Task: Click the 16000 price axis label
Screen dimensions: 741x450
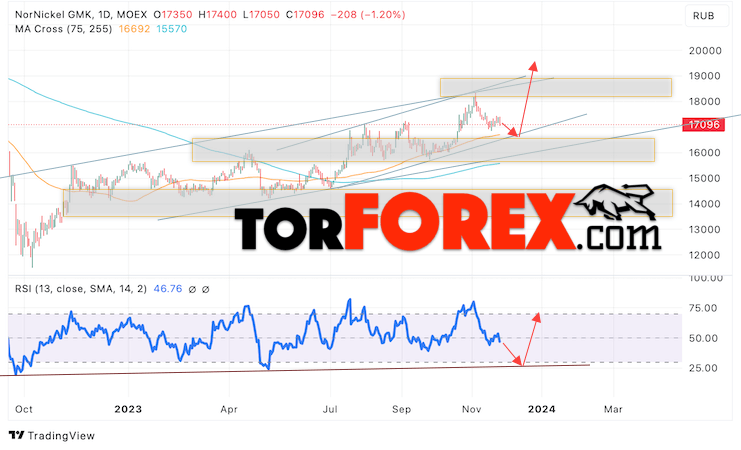Action: 705,153
